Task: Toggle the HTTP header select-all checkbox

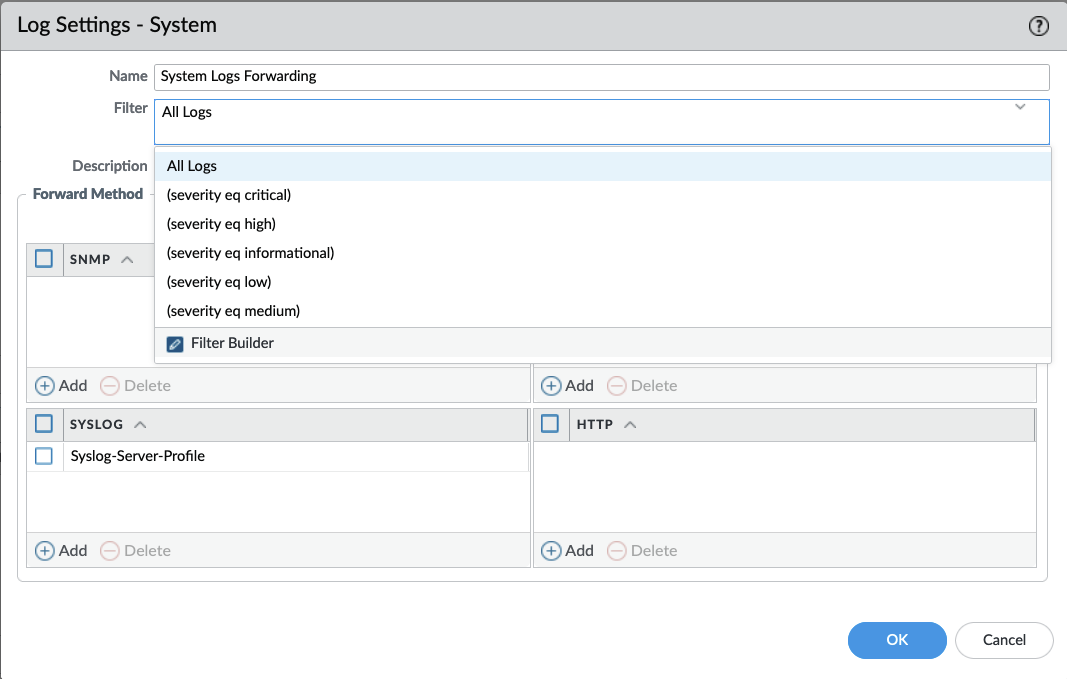Action: click(x=550, y=424)
